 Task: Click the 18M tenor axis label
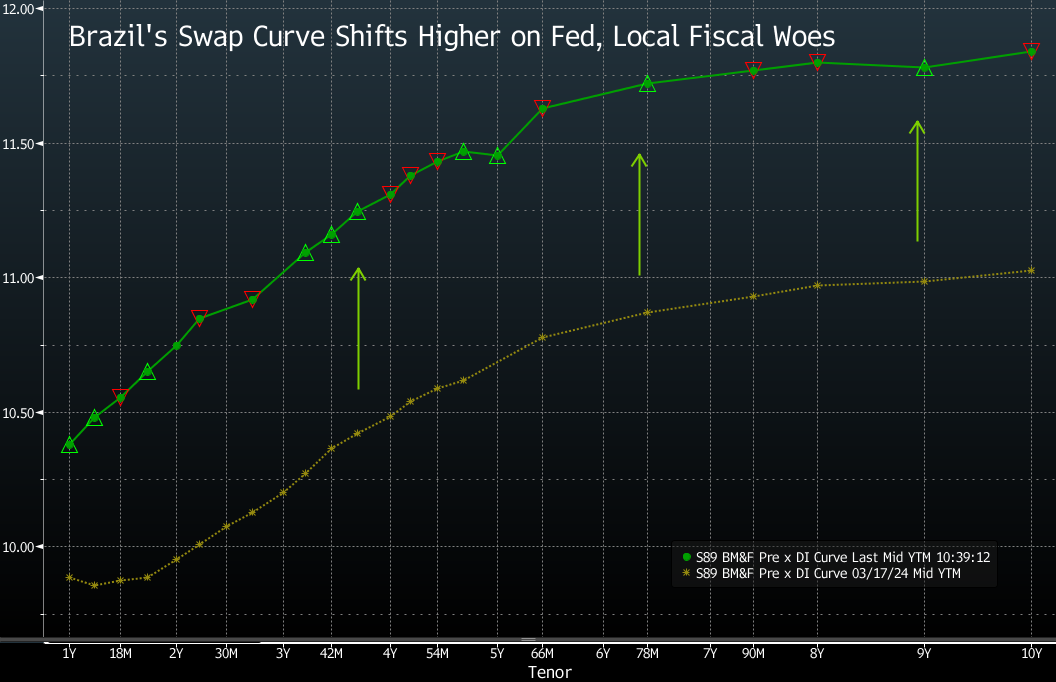[121, 653]
